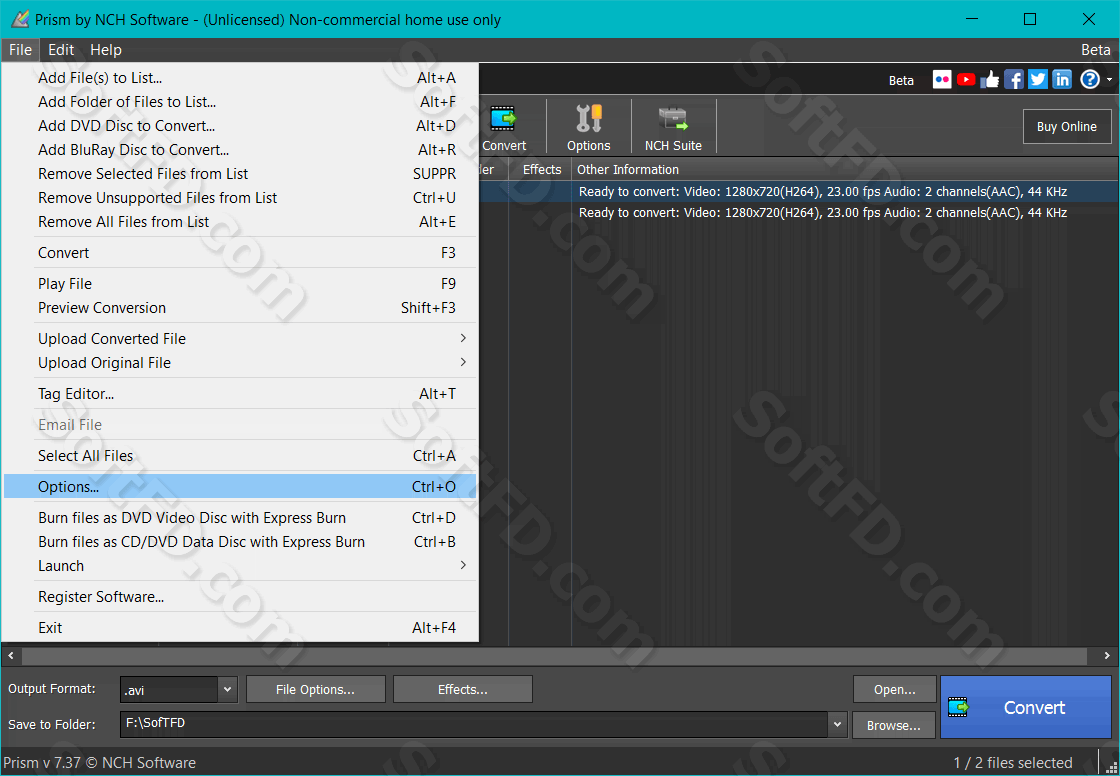
Task: Choose Add File(s) to List...
Action: coord(239,78)
